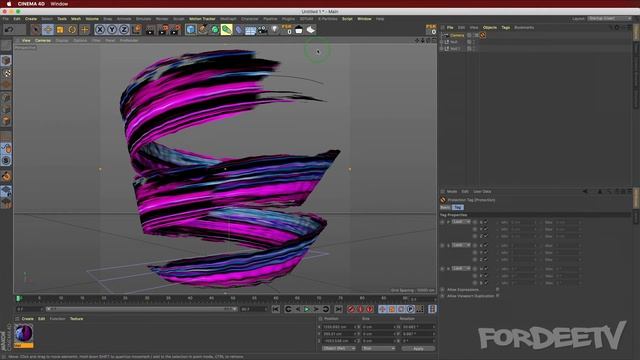Add a Light object icon
Screen dimensions: 640x360
[x=275, y=29]
